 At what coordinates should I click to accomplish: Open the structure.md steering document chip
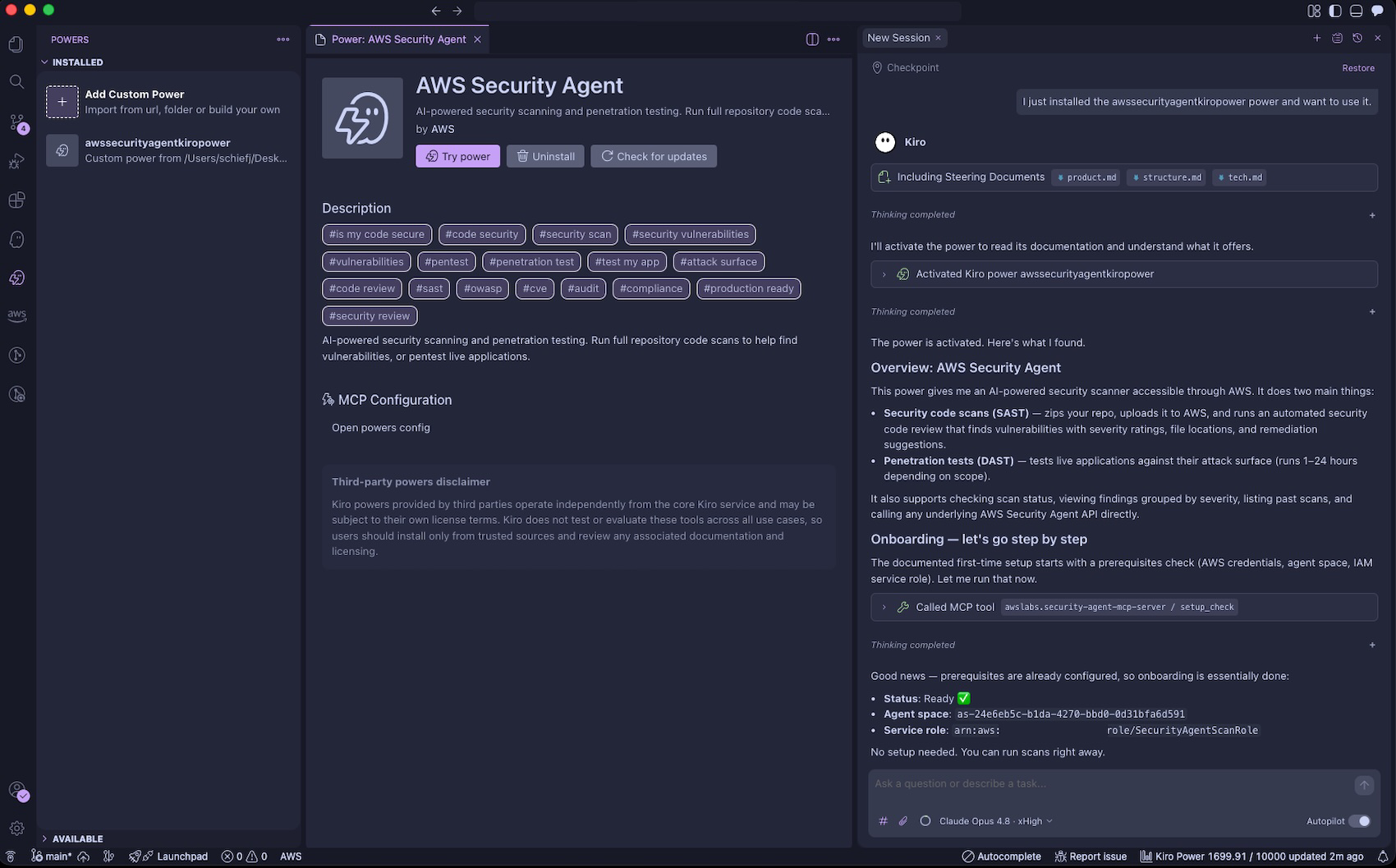click(x=1166, y=177)
